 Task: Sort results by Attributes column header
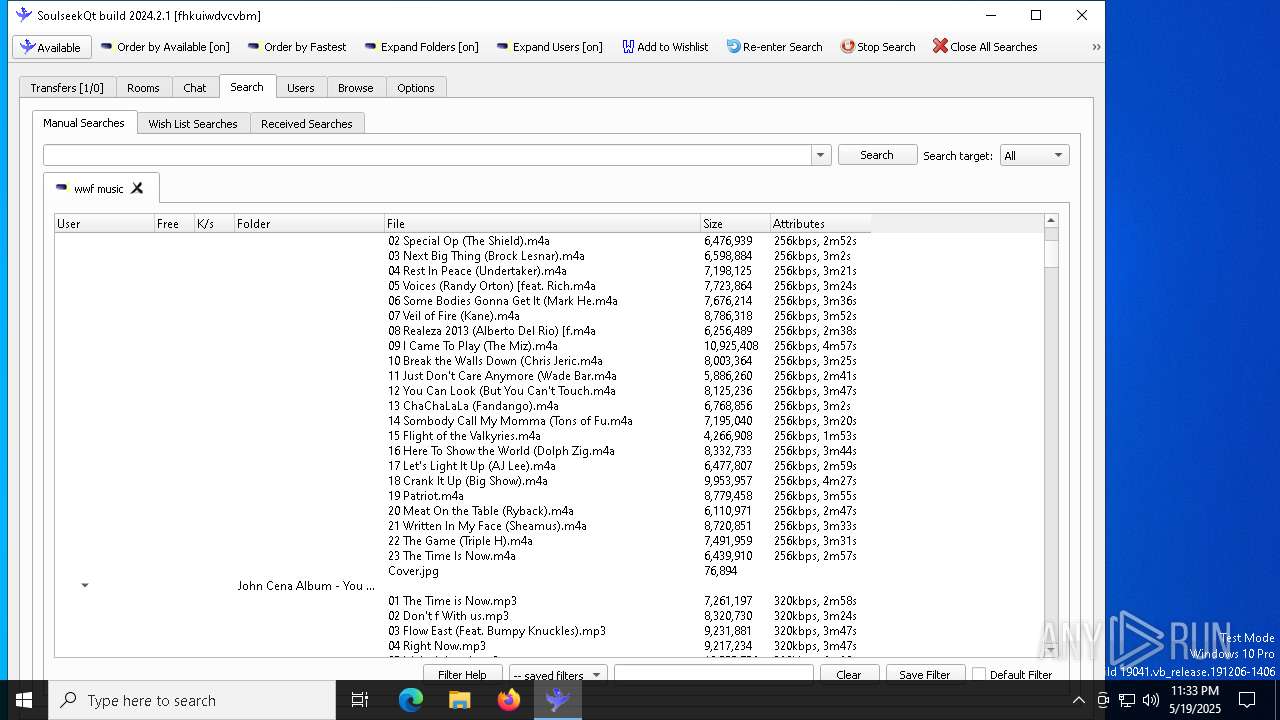pyautogui.click(x=820, y=224)
